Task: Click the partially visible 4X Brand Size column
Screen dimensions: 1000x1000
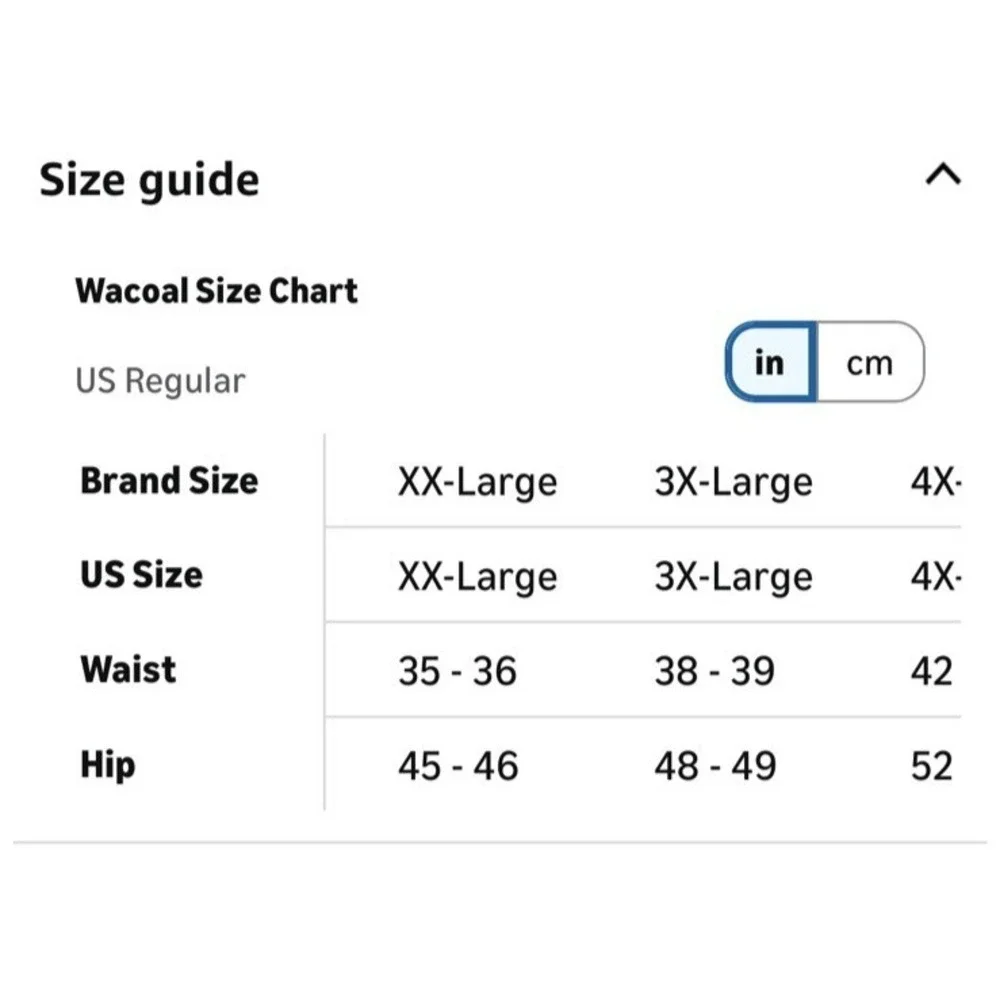Action: click(936, 482)
